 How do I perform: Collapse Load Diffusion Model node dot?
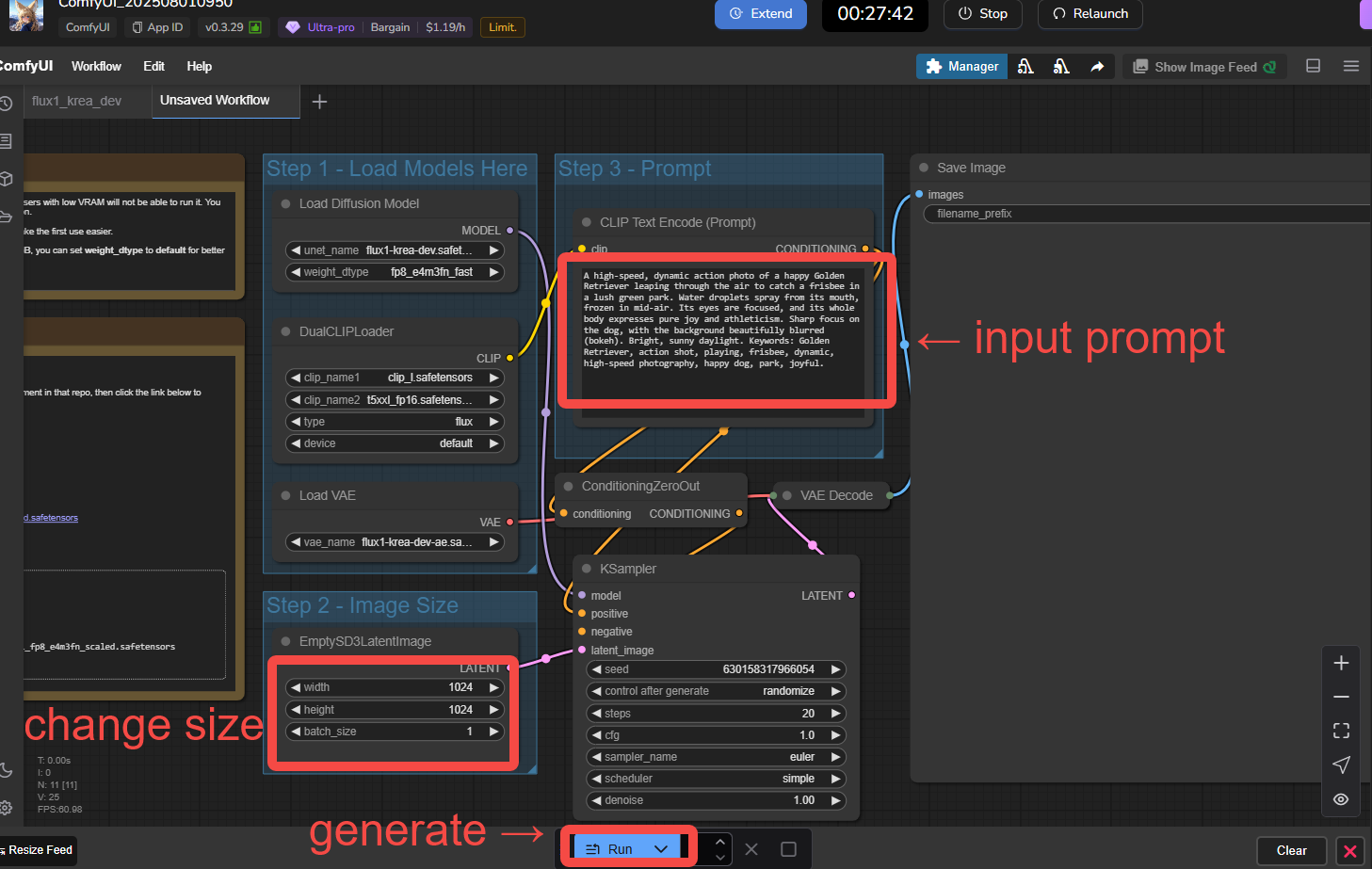coord(285,203)
